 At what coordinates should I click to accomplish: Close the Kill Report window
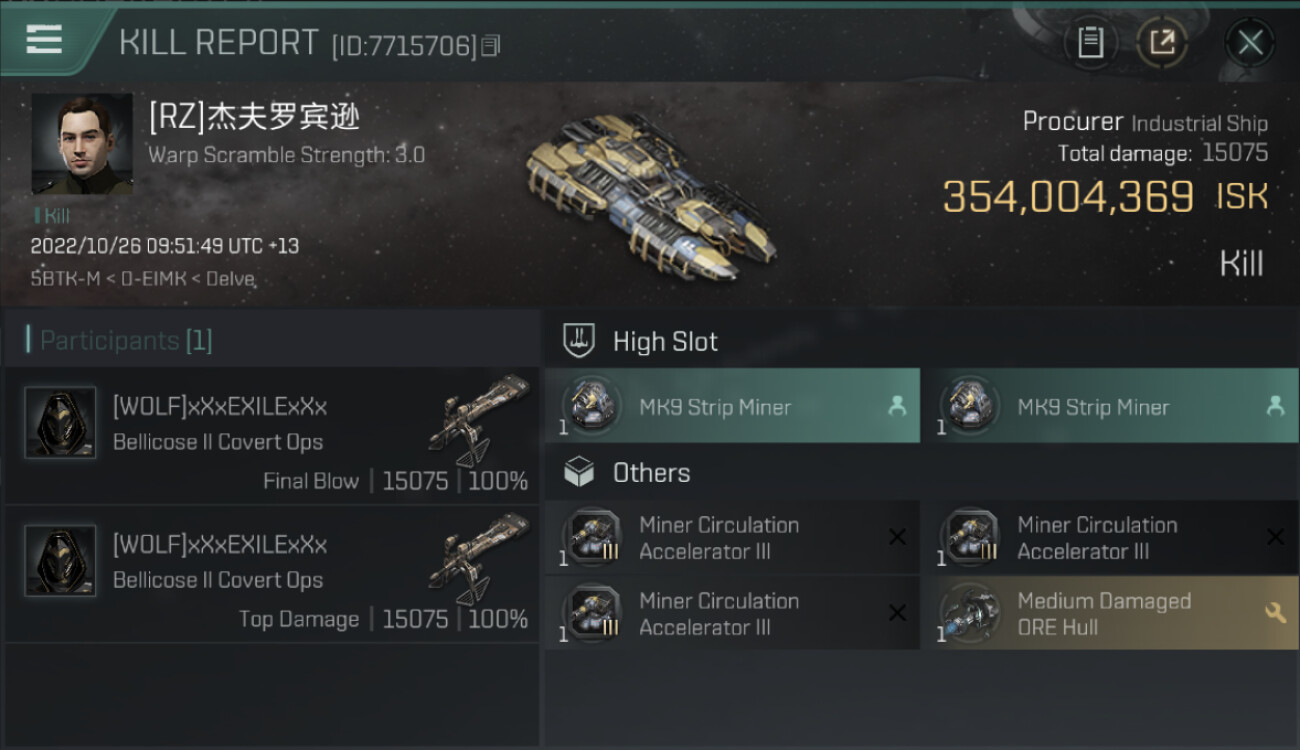[x=1250, y=43]
